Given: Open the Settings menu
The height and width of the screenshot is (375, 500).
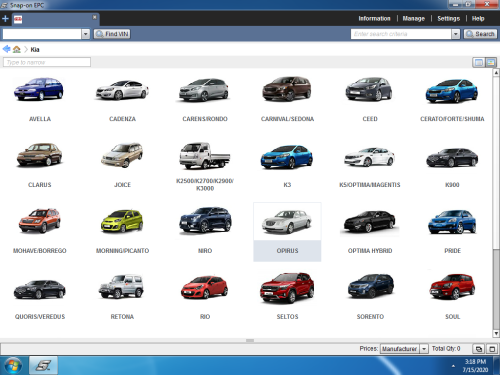Looking at the screenshot, I should (x=448, y=19).
